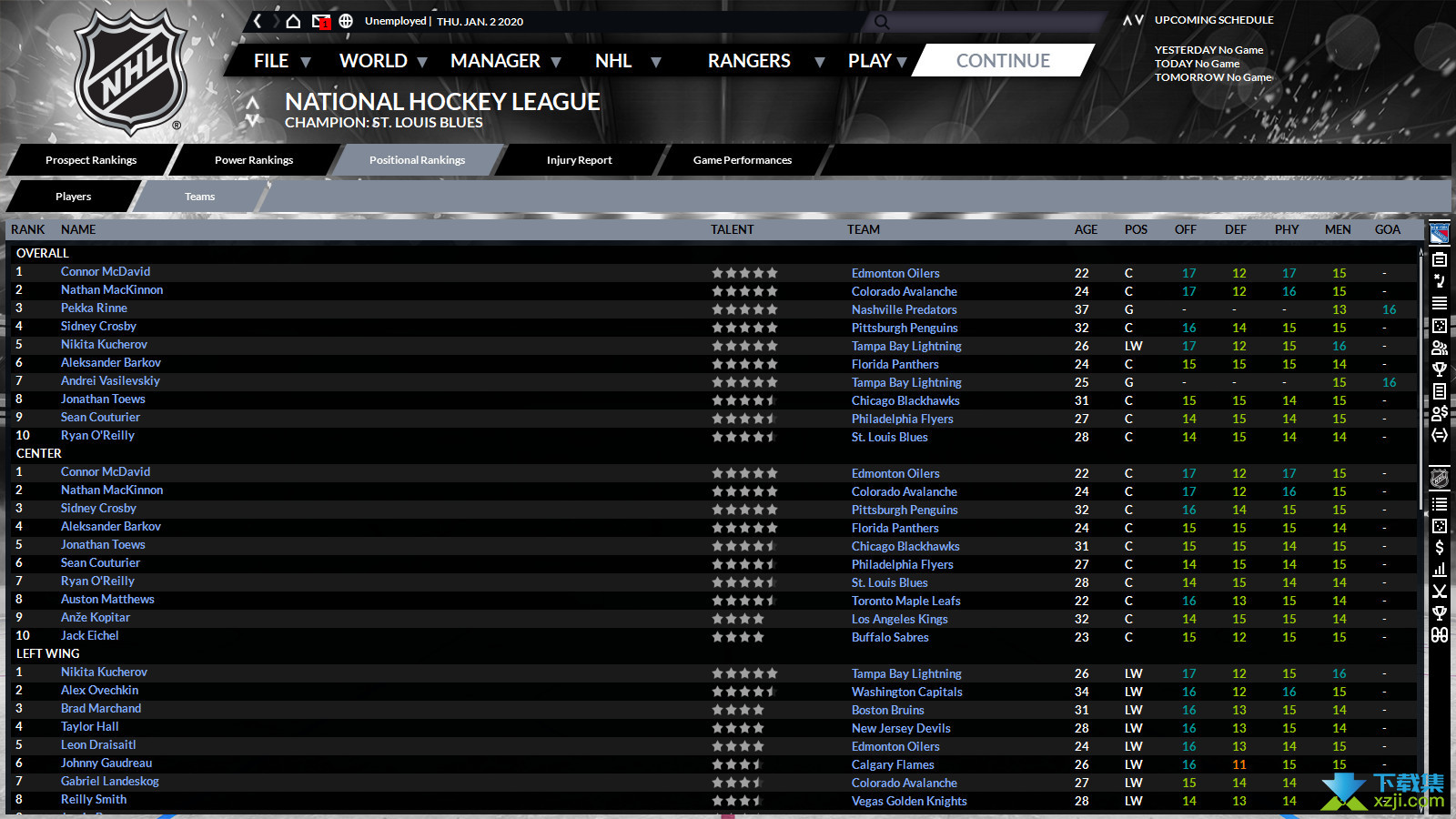This screenshot has height=819, width=1456.
Task: Sort by the TALENT column header
Action: click(732, 229)
